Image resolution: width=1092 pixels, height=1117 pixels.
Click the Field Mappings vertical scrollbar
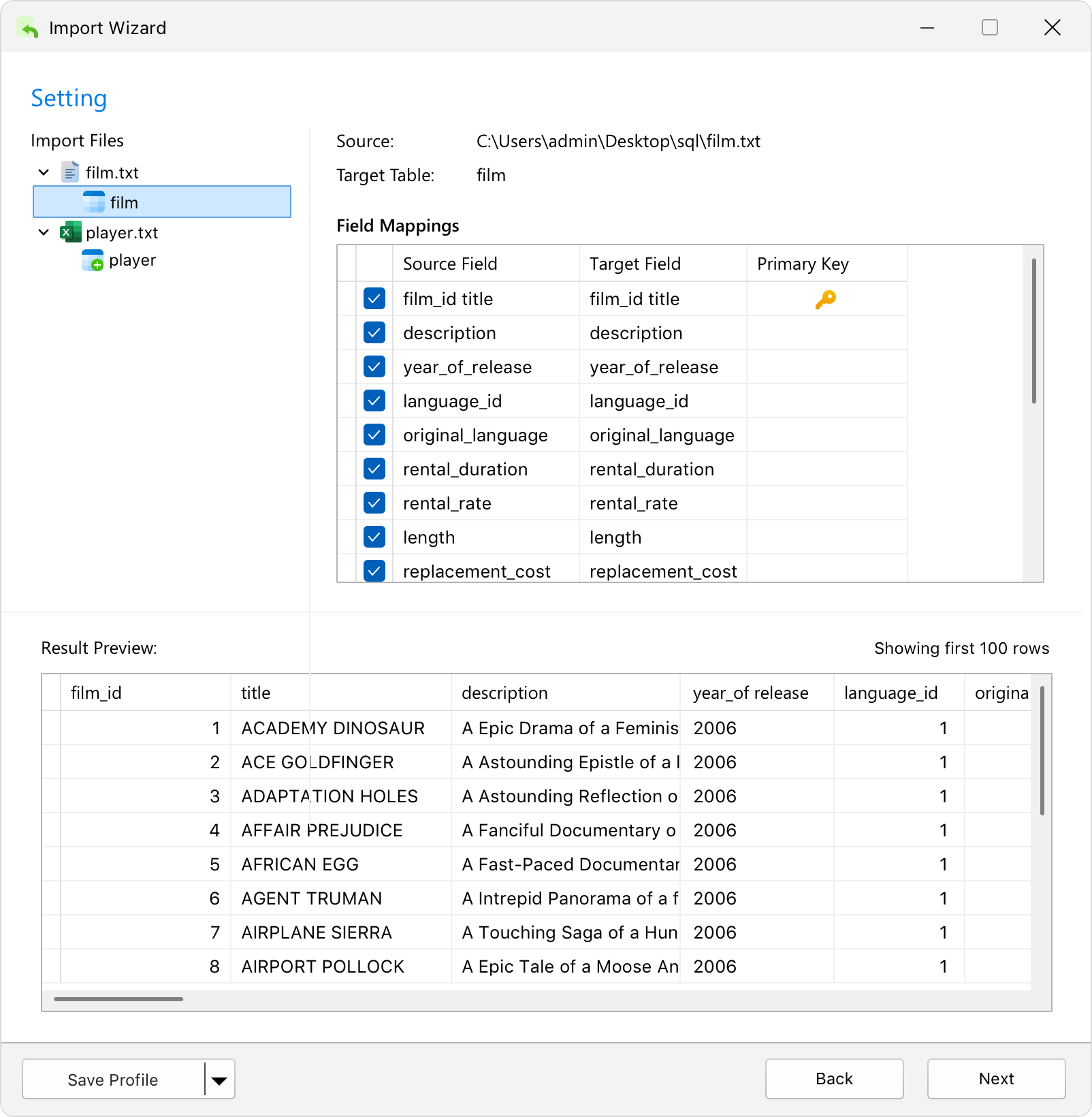click(x=1033, y=331)
